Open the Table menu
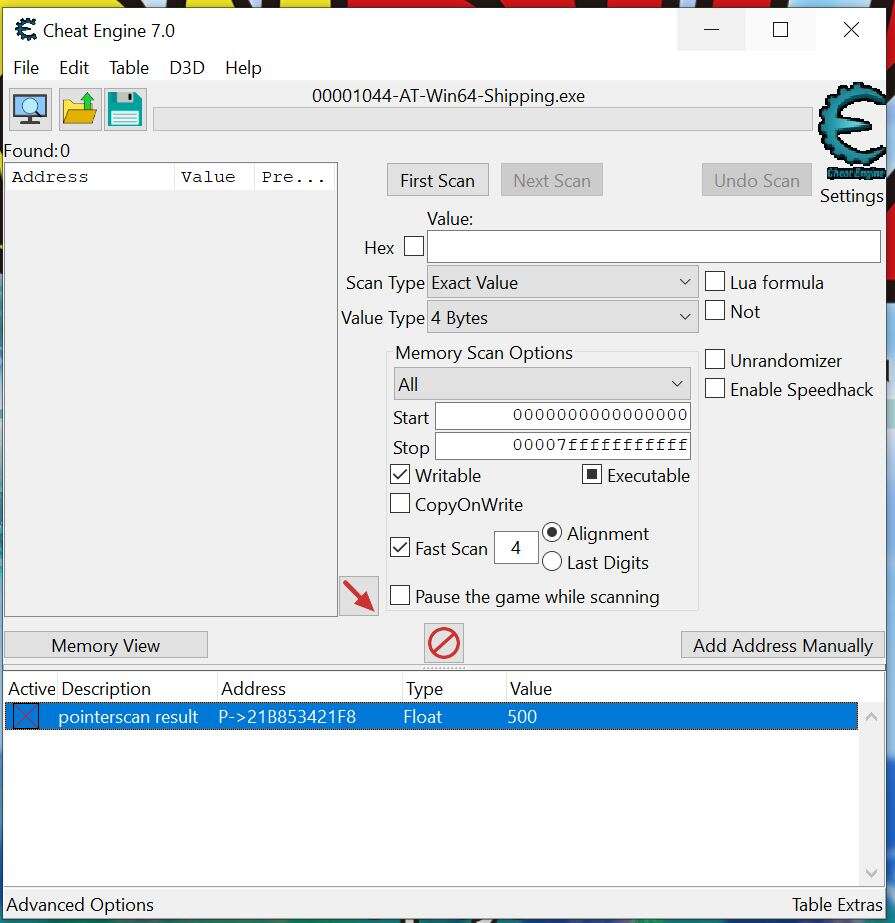Viewport: 895px width, 923px height. pyautogui.click(x=129, y=68)
